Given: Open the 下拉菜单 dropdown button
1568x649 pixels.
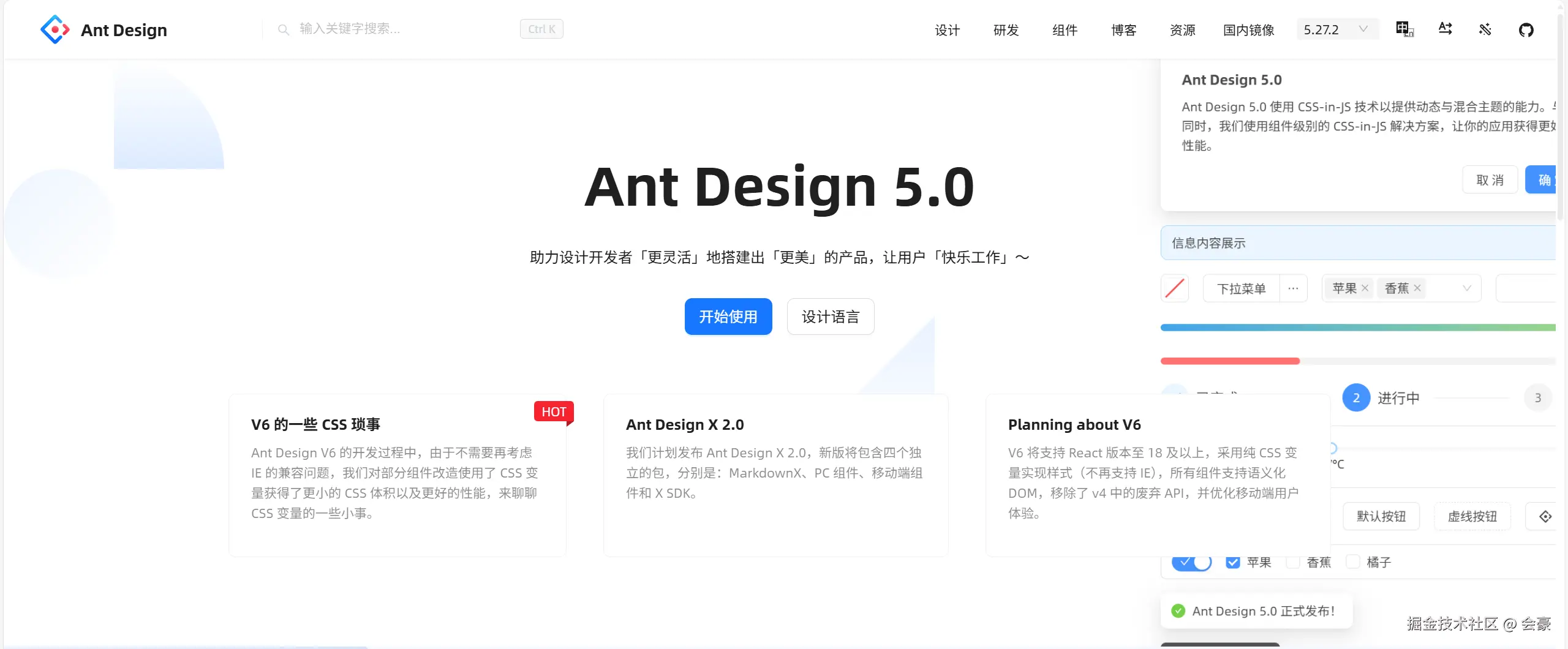Looking at the screenshot, I should (x=1241, y=288).
